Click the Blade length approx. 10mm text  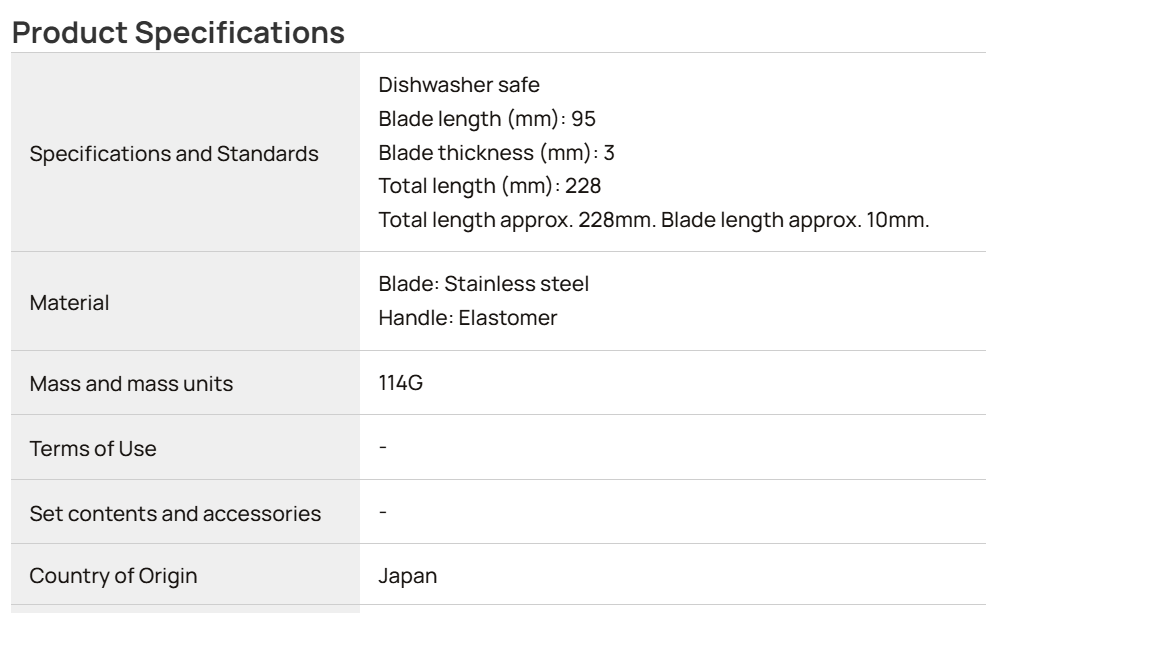click(795, 220)
